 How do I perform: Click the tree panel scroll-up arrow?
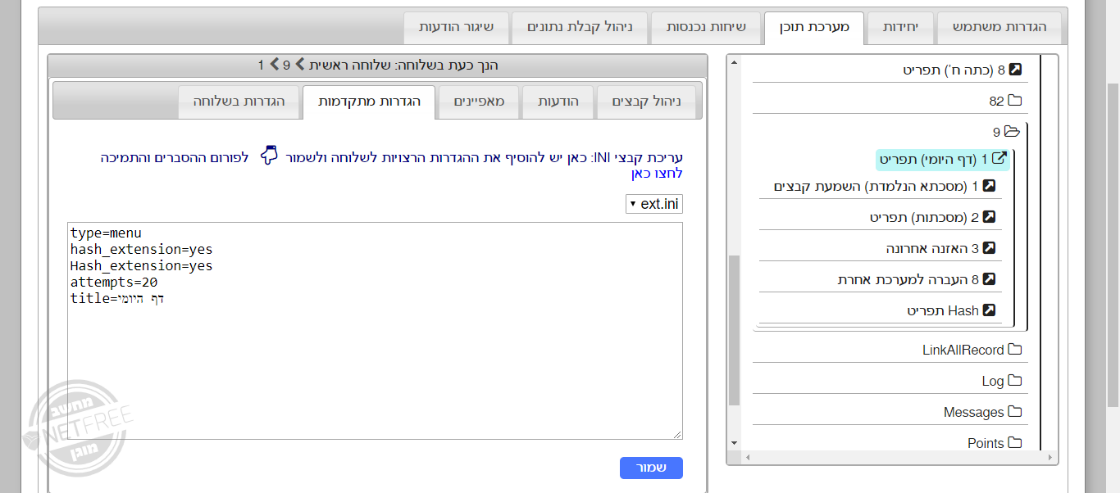tap(734, 62)
